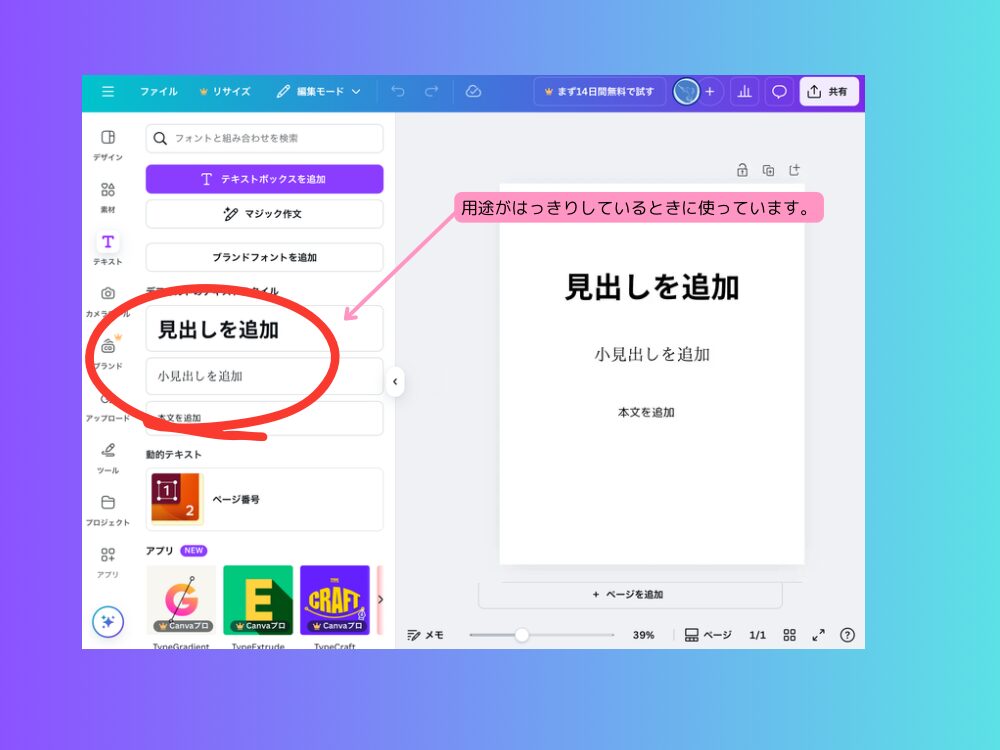This screenshot has width=1000, height=750.
Task: Click the cloud save status icon
Action: [473, 91]
